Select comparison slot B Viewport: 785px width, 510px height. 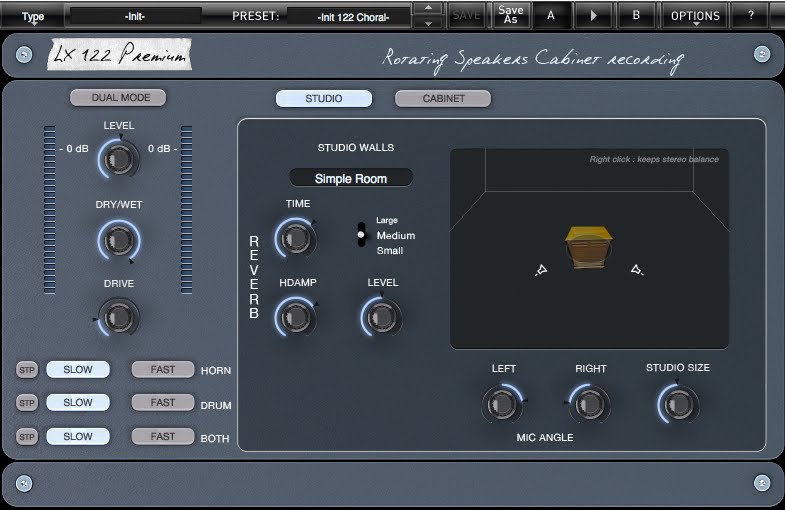point(636,16)
